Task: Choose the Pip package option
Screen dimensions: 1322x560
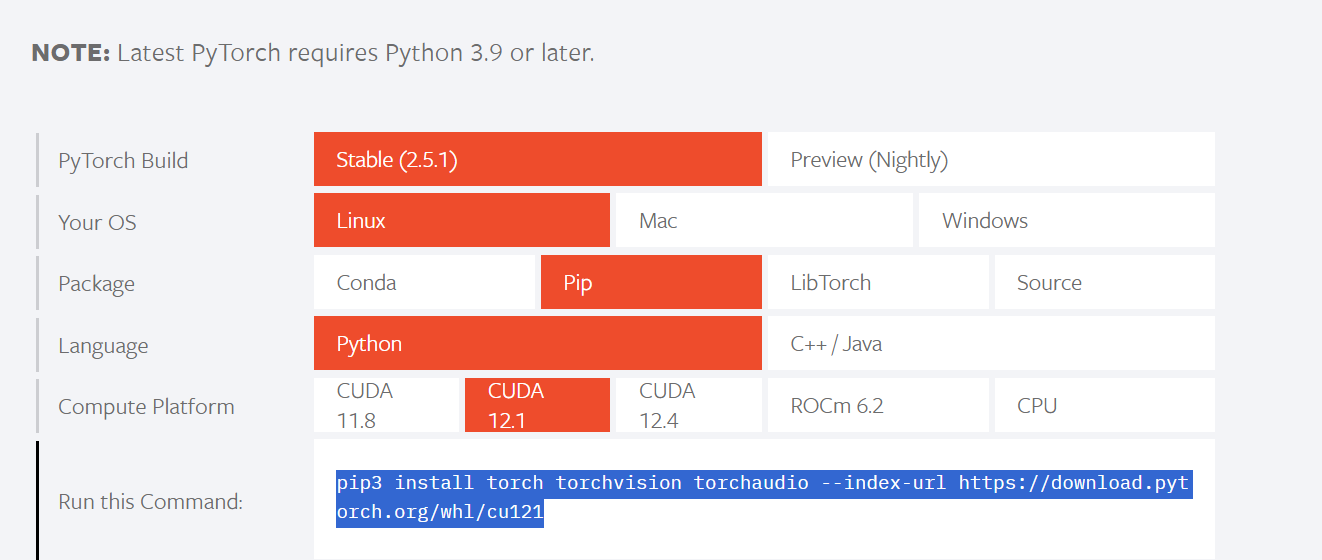Action: [x=650, y=283]
